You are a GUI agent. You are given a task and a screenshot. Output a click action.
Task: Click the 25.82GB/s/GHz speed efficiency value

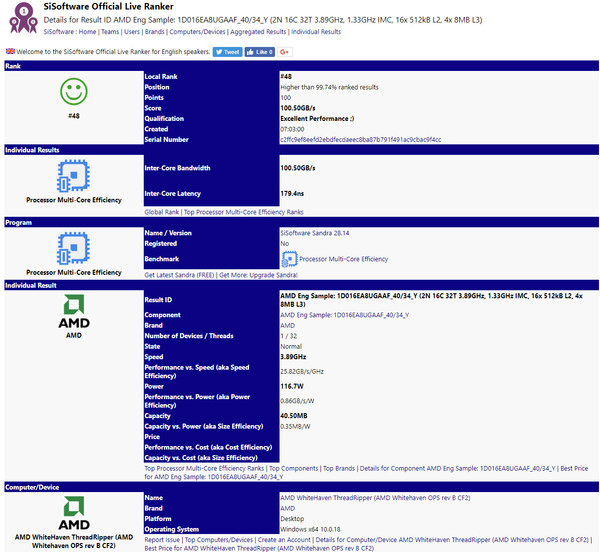pyautogui.click(x=302, y=371)
